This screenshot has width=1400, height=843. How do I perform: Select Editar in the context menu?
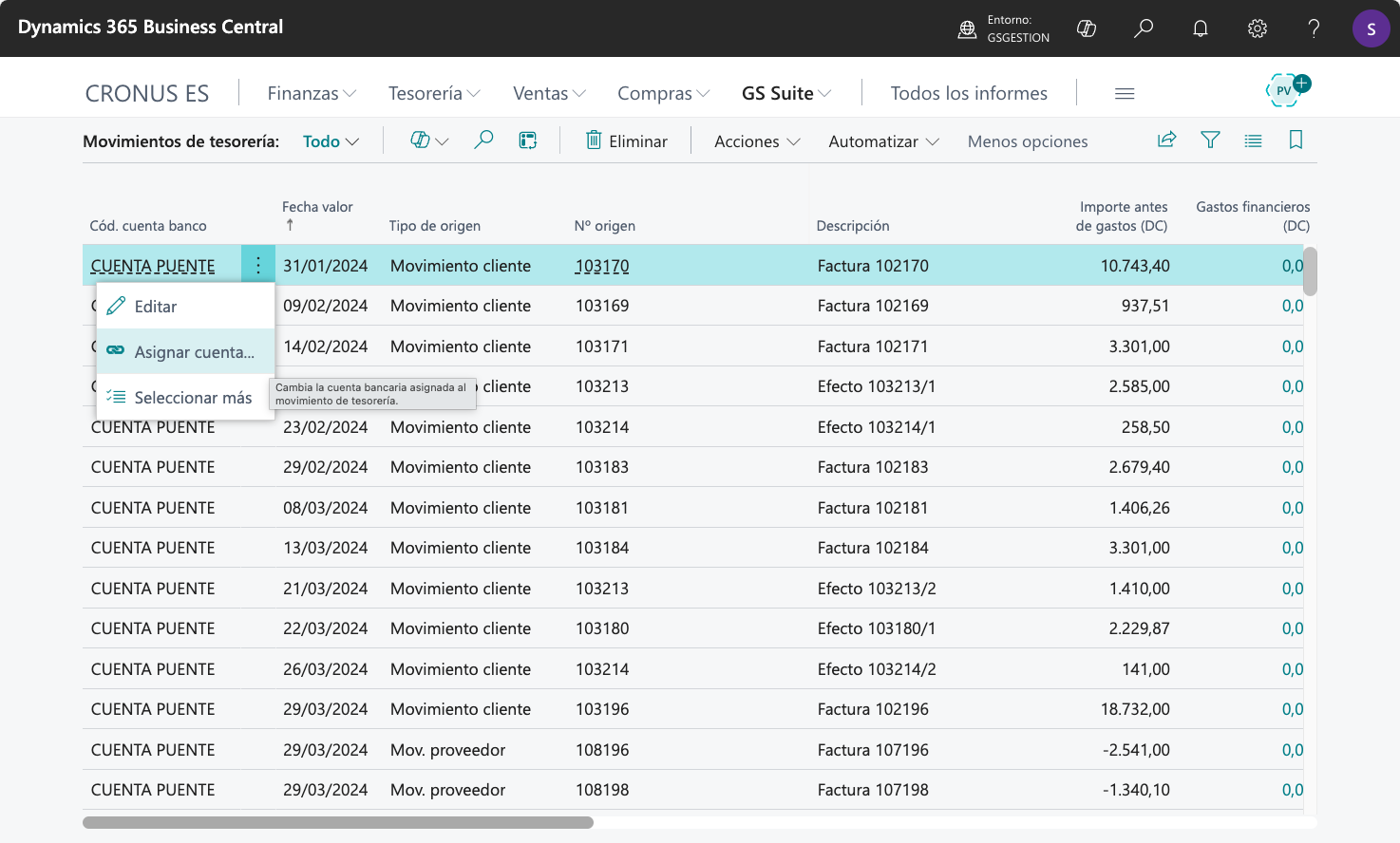click(156, 307)
